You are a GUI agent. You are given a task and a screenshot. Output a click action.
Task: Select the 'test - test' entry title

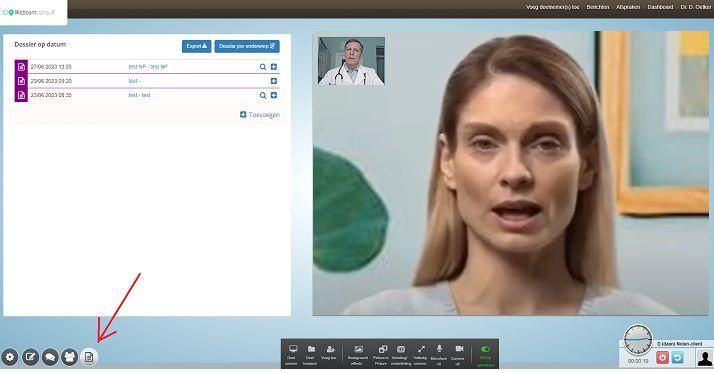[x=139, y=95]
